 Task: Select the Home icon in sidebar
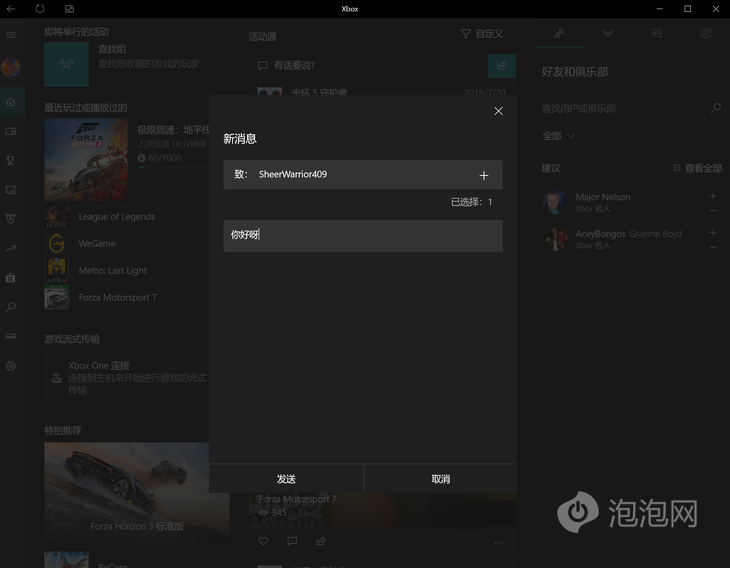pos(11,101)
